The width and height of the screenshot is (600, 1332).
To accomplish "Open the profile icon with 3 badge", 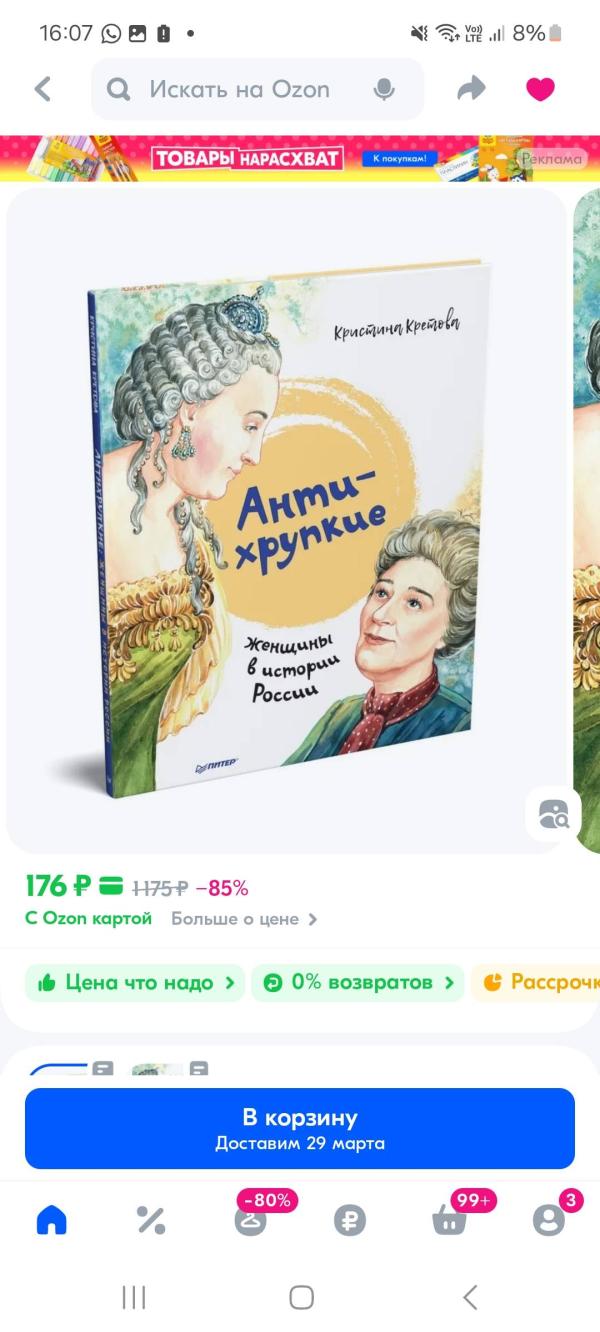I will 548,1220.
